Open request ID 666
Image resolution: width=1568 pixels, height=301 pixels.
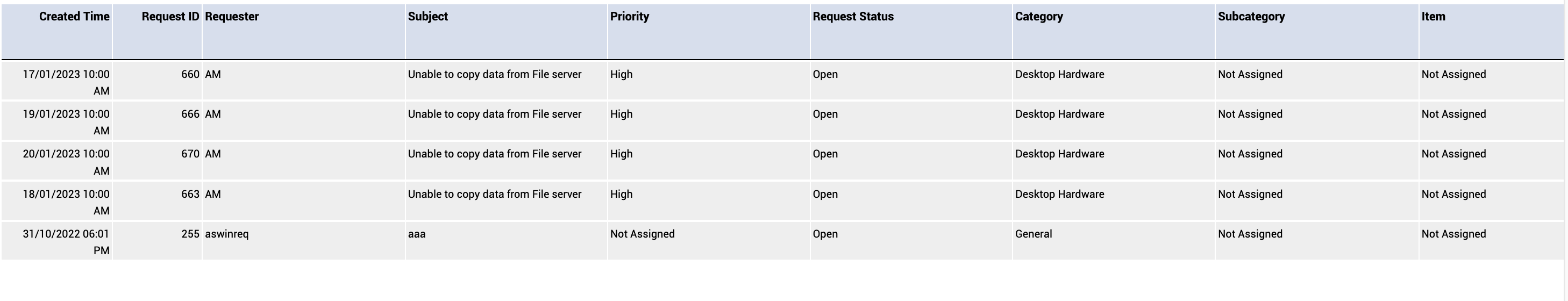pyautogui.click(x=190, y=114)
